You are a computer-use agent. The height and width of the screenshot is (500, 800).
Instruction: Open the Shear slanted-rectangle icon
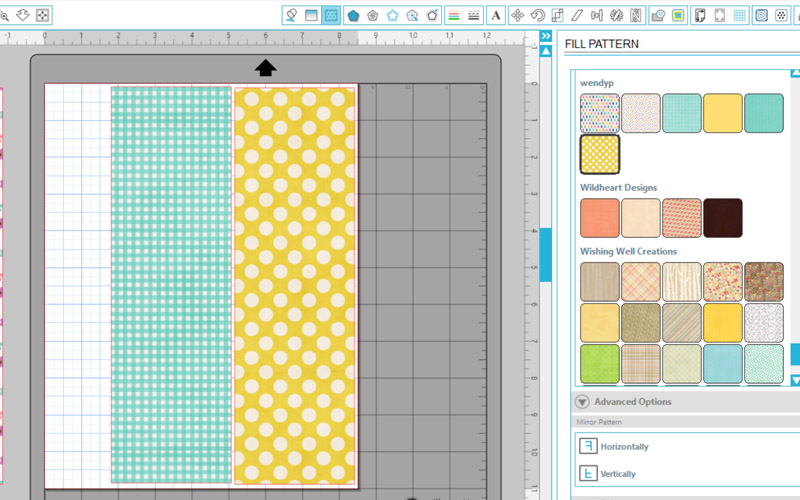(x=577, y=15)
